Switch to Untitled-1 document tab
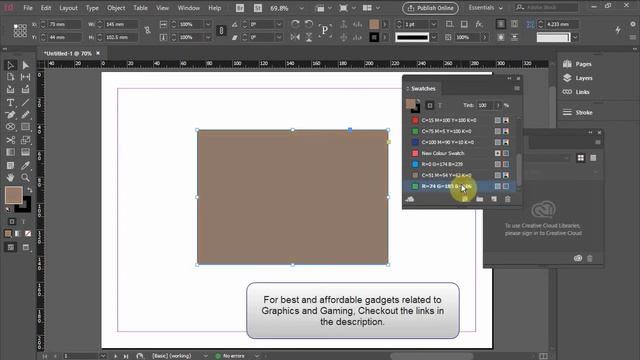 [x=68, y=53]
